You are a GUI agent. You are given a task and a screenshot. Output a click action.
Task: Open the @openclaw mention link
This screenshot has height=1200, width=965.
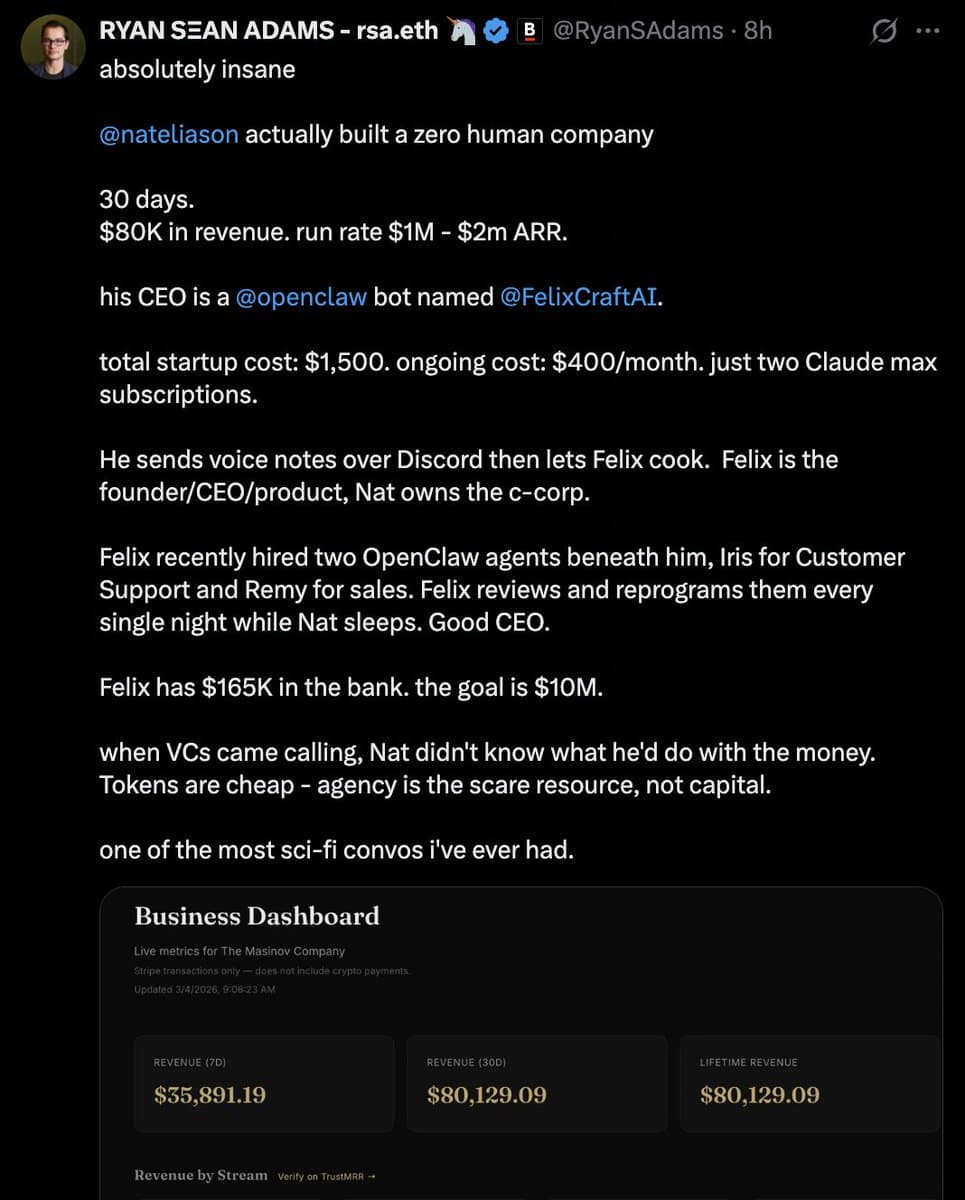[x=301, y=297]
